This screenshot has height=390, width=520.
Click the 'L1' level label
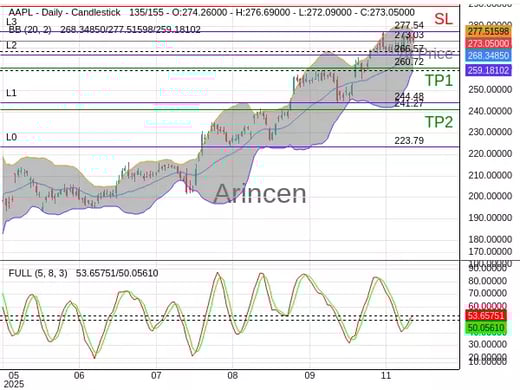click(x=11, y=93)
